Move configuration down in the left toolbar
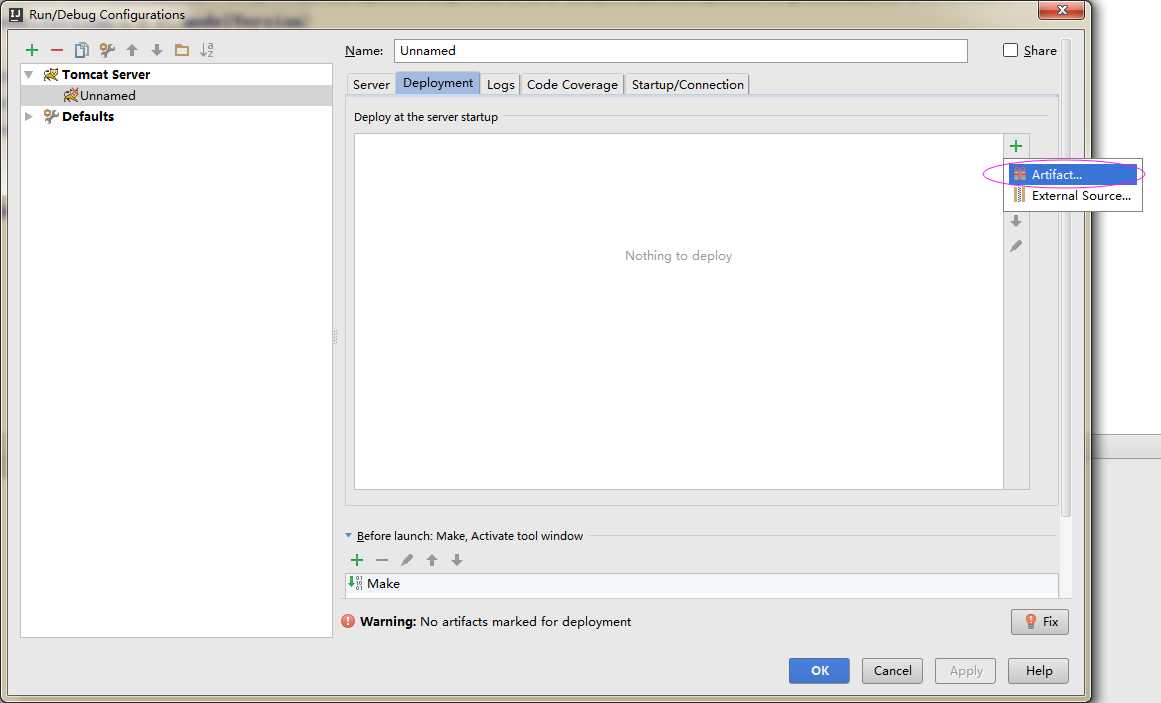The width and height of the screenshot is (1161, 703). click(x=157, y=50)
